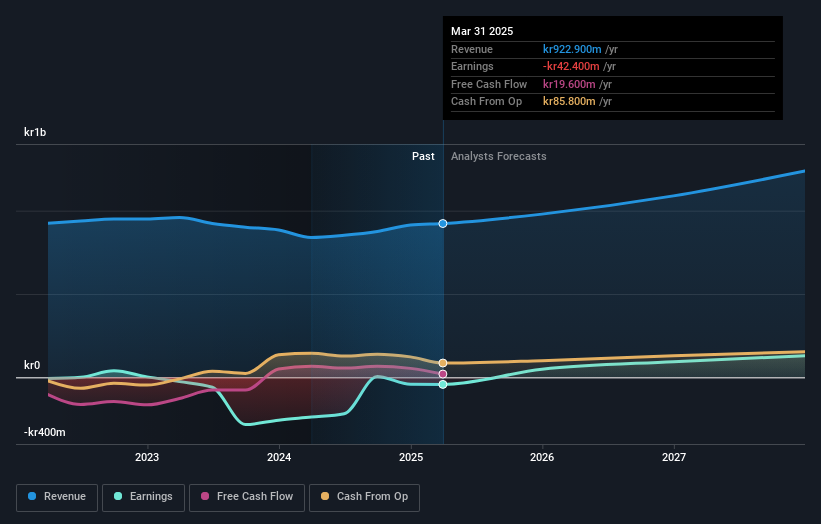Click the kr85.800m cash from op value
Screen dimensions: 821x524
click(x=569, y=102)
